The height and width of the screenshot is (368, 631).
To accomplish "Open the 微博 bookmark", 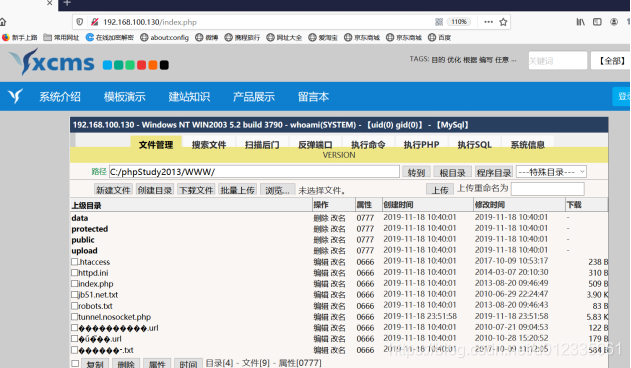I will point(207,37).
